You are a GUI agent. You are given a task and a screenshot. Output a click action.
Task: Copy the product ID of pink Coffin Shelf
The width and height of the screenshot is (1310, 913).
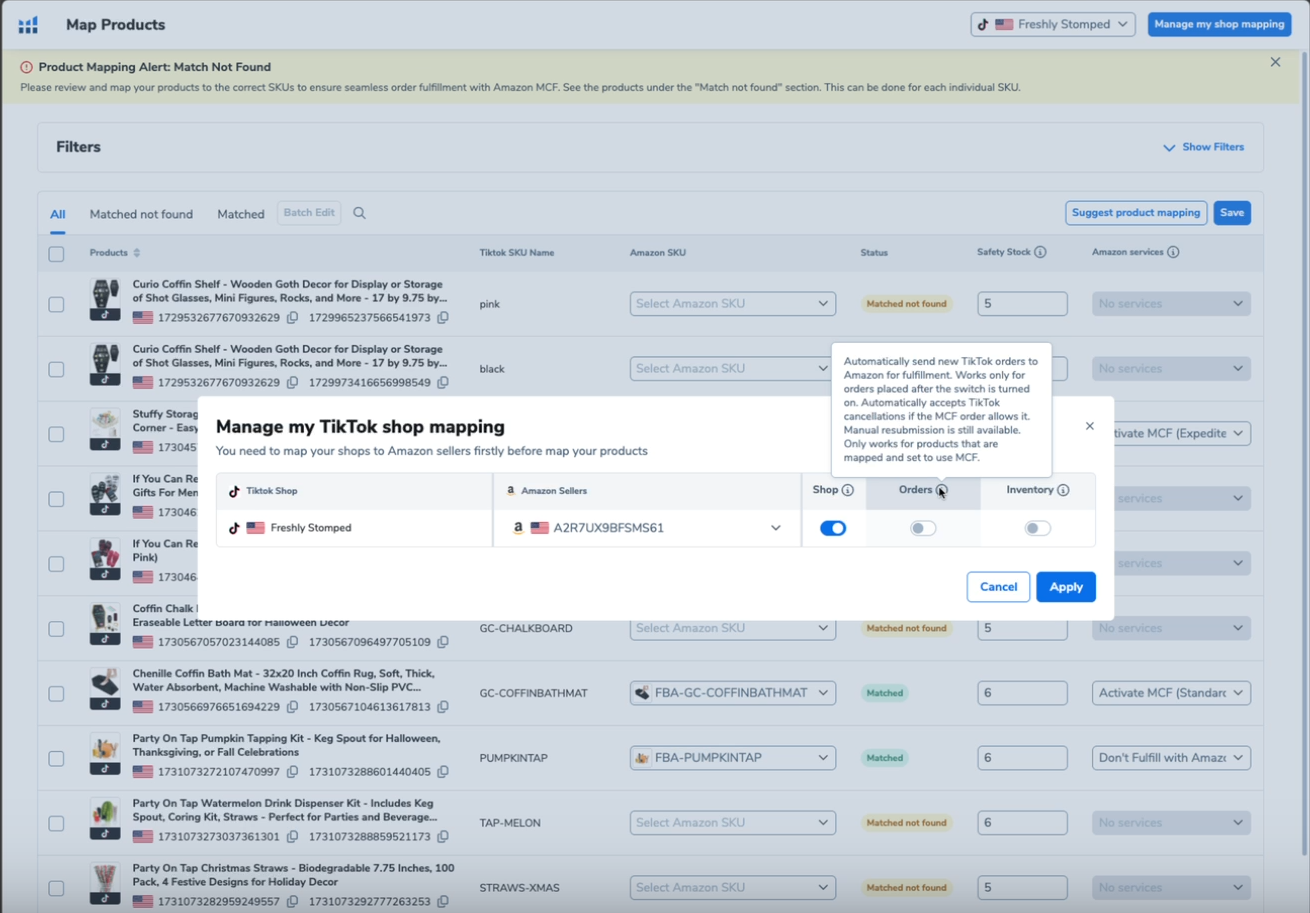tap(292, 318)
